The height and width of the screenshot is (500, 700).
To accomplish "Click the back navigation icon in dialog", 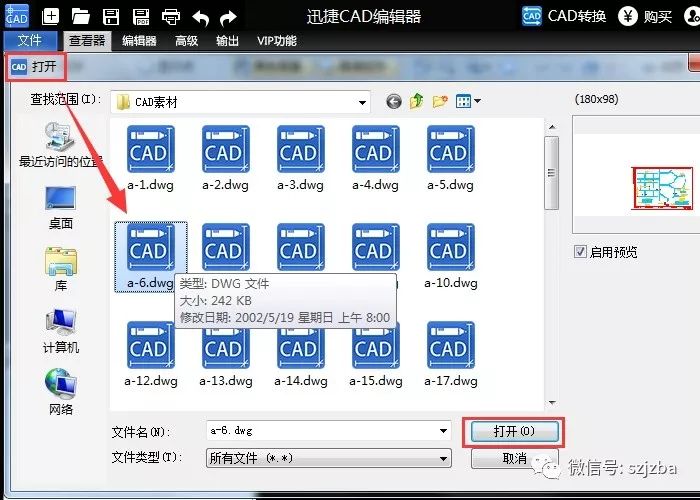I will (x=393, y=101).
